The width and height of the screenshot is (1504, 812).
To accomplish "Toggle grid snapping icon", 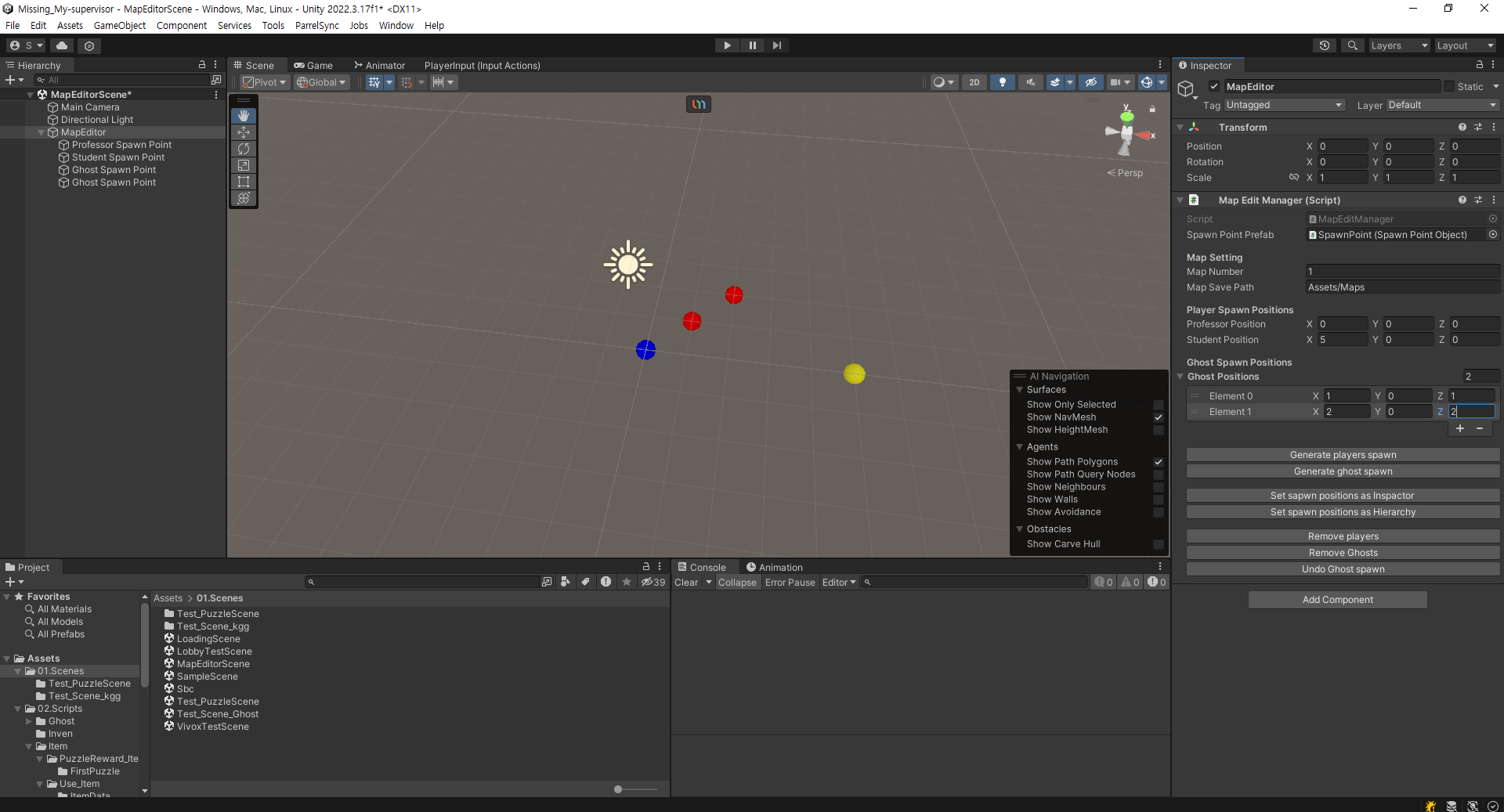I will pos(406,82).
